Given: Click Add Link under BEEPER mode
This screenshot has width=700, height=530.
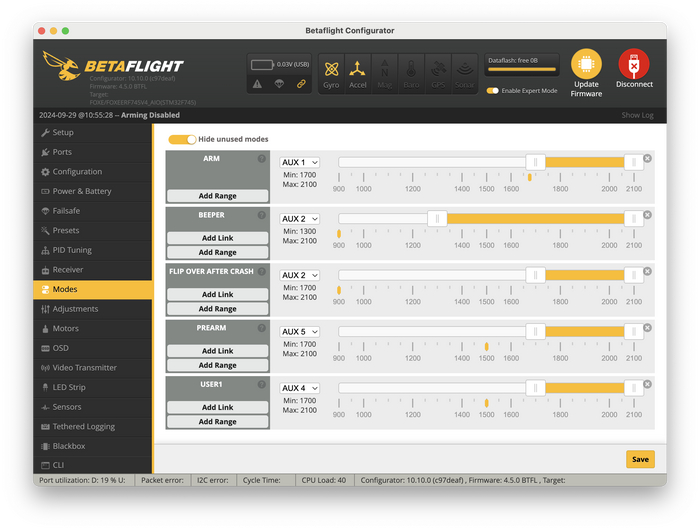Looking at the screenshot, I should tap(217, 238).
